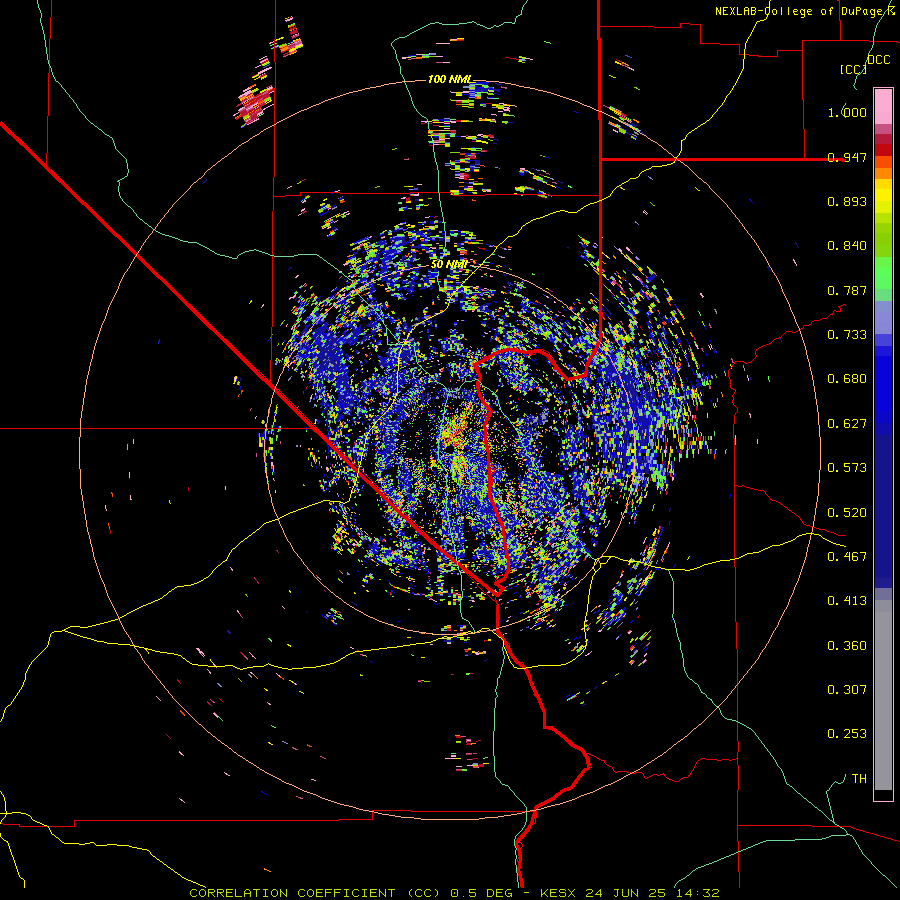Click the 0.733 value on the color scale
900x900 pixels.
(847, 335)
